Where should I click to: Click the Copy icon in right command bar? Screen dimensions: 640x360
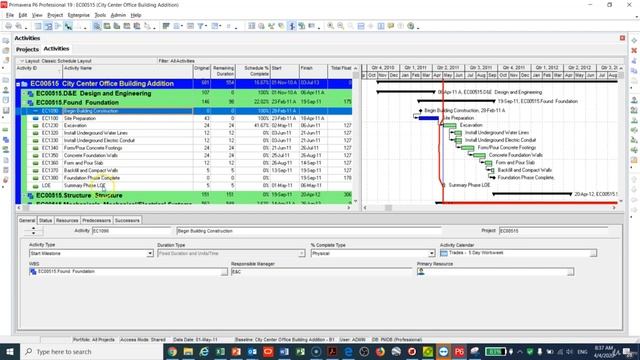(634, 71)
